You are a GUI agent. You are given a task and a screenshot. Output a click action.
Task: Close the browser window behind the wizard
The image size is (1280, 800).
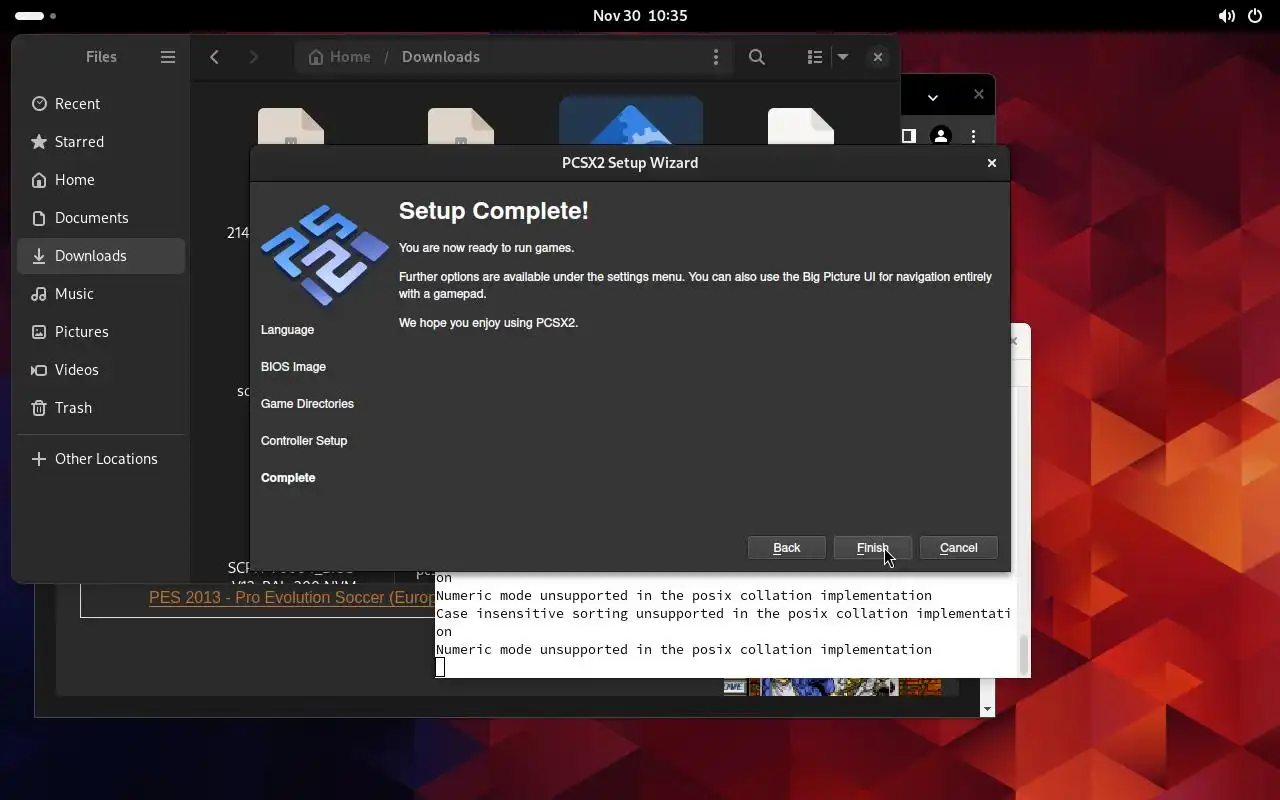[979, 94]
